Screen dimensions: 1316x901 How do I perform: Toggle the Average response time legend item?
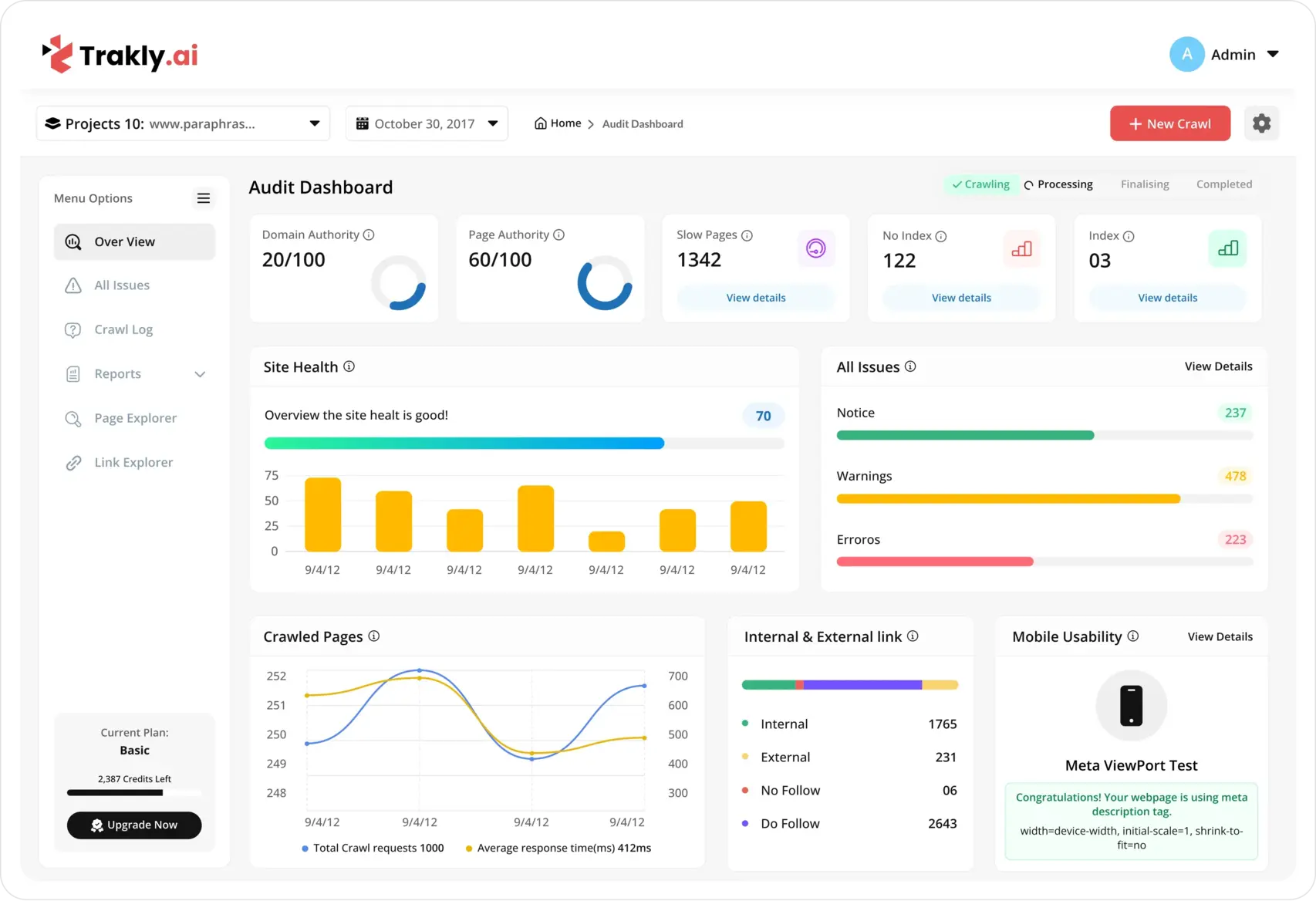[558, 848]
